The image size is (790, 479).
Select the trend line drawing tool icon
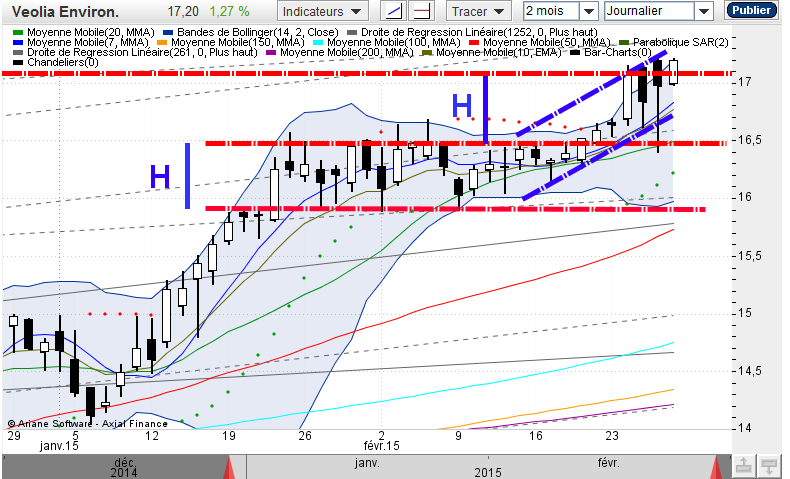click(394, 11)
